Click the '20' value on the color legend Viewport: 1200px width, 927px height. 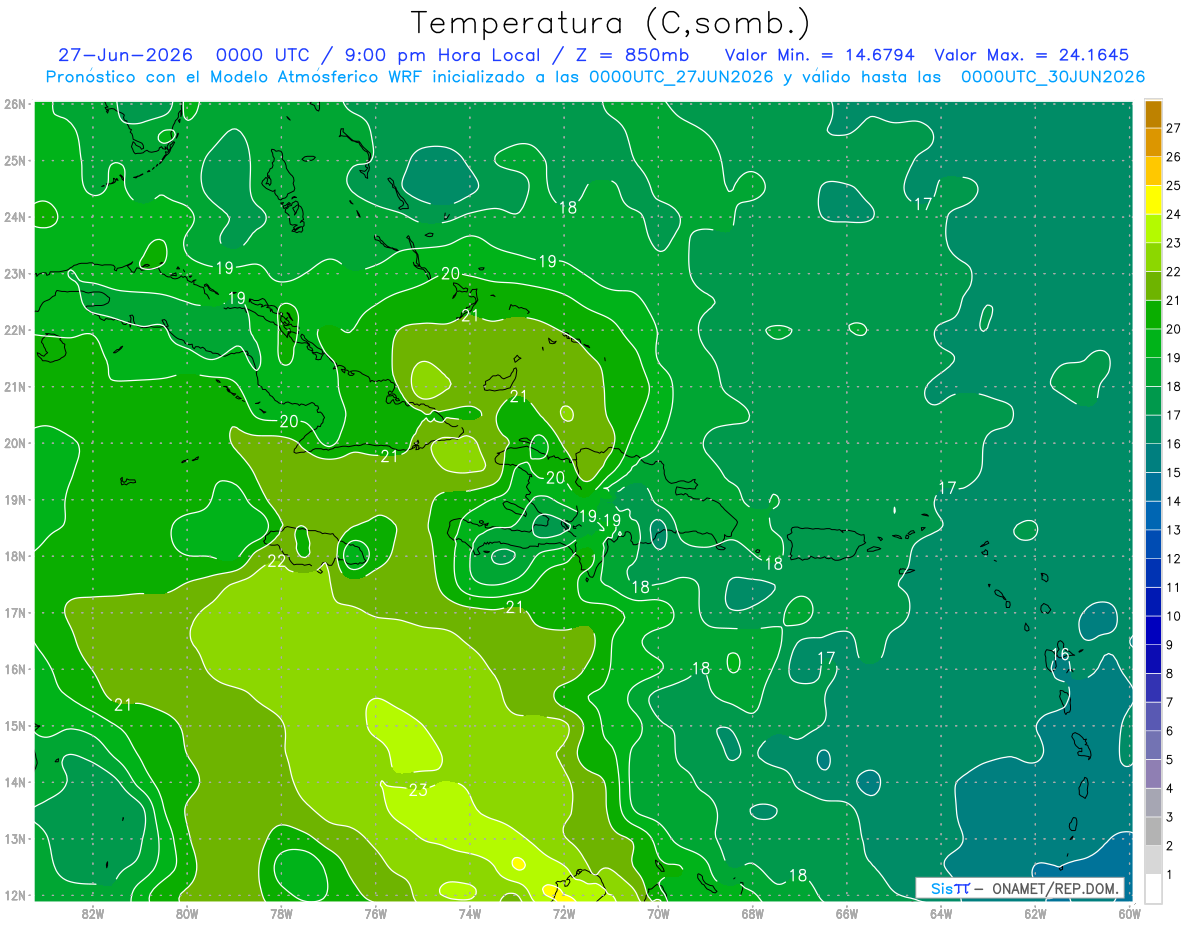pos(1174,328)
